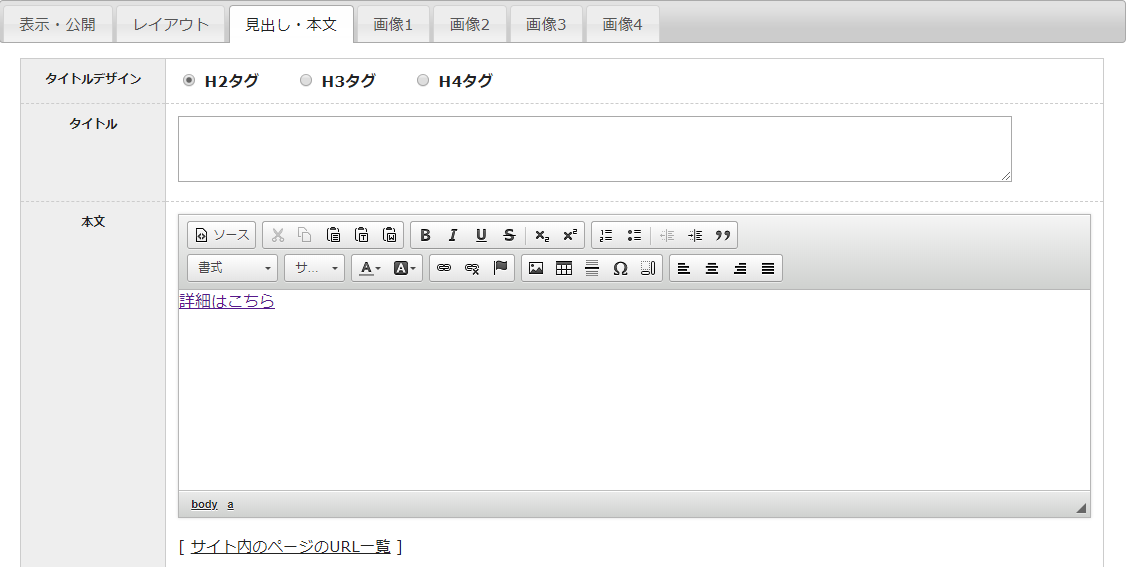This screenshot has width=1126, height=567.
Task: Center align the text
Action: point(712,268)
